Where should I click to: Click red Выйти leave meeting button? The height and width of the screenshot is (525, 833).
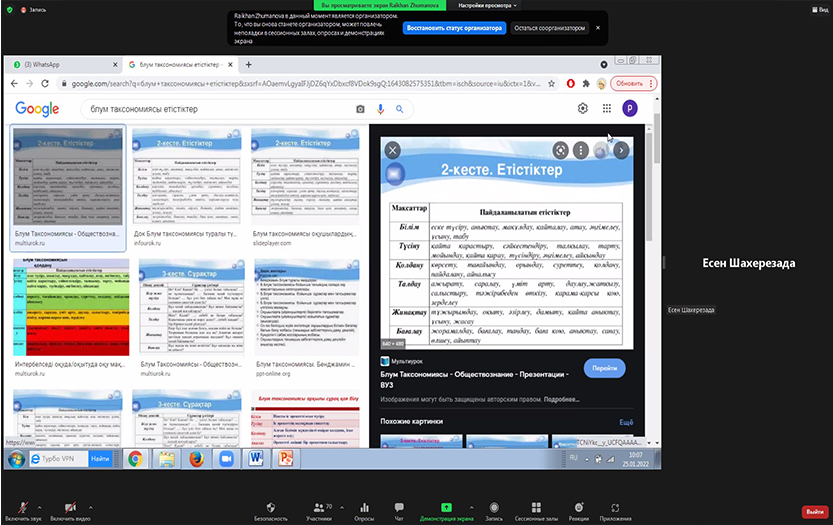(x=813, y=511)
